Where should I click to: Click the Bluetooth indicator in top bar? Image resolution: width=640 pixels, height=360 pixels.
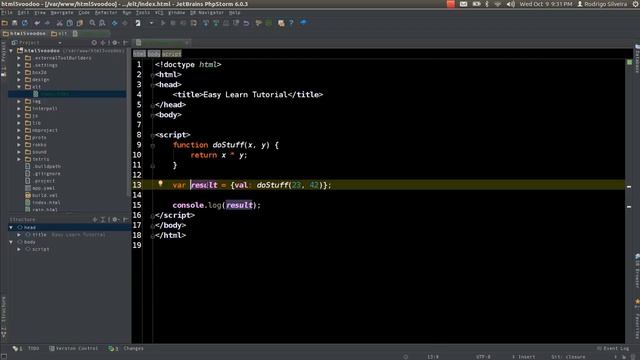[487, 4]
